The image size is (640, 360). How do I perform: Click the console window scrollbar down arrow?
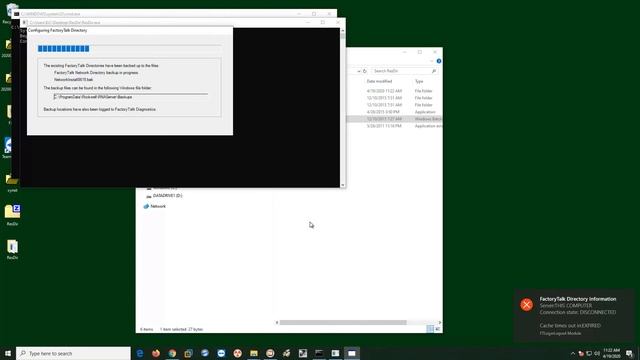tap(342, 185)
